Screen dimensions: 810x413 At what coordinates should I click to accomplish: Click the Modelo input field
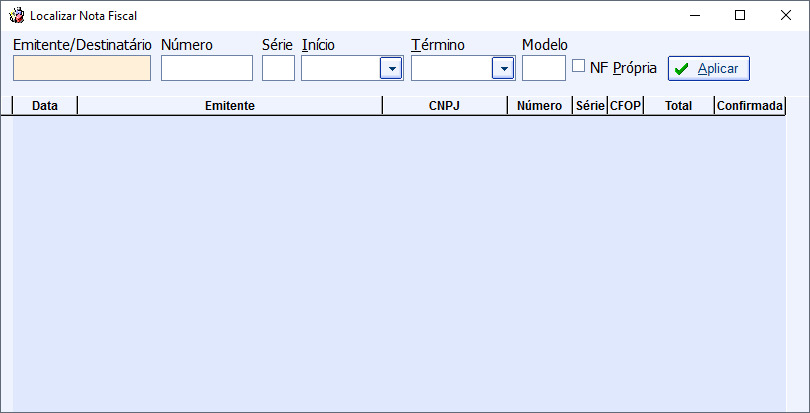coord(544,68)
